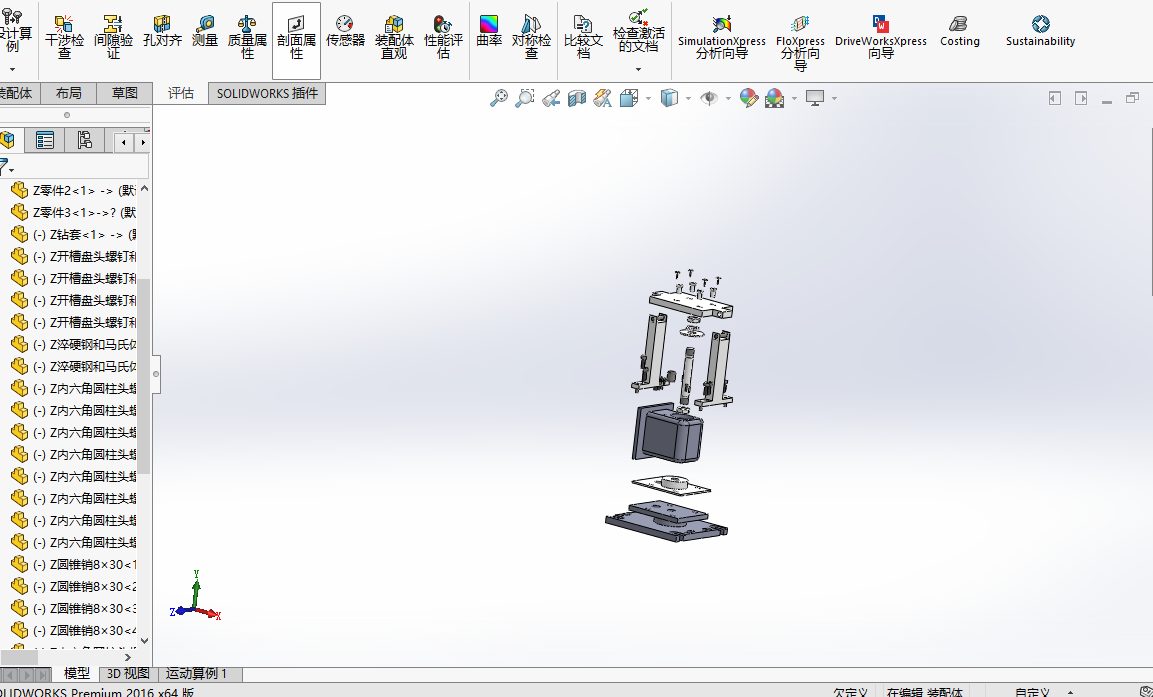Image resolution: width=1153 pixels, height=697 pixels.
Task: Toggle the hide/show items eye icon
Action: 709,98
